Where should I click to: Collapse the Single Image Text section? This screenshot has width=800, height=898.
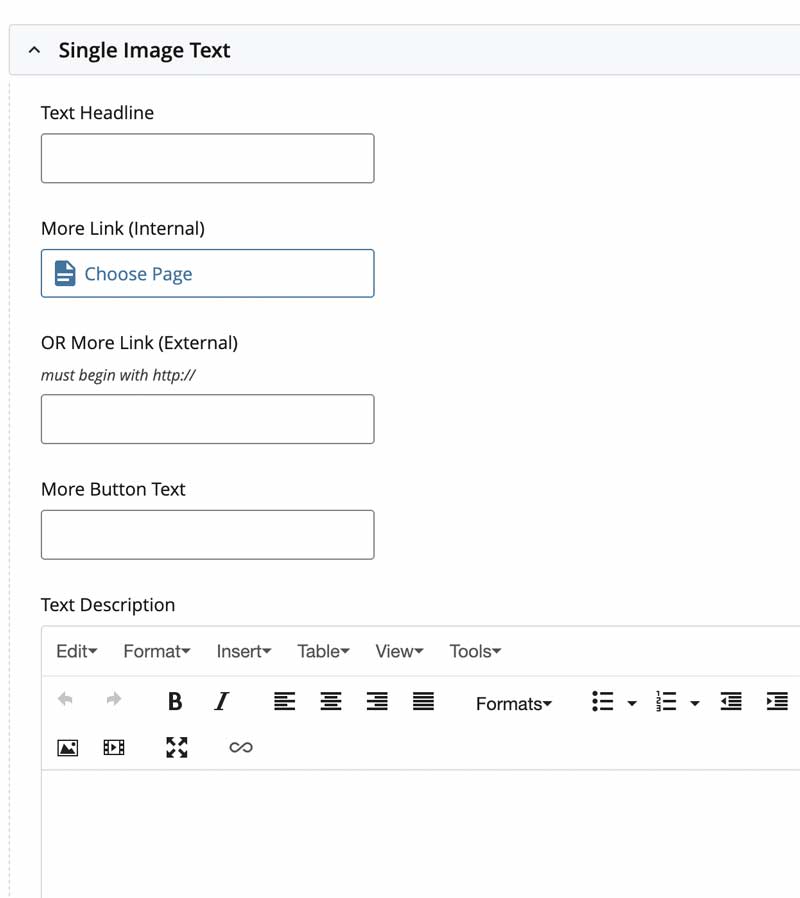click(35, 50)
